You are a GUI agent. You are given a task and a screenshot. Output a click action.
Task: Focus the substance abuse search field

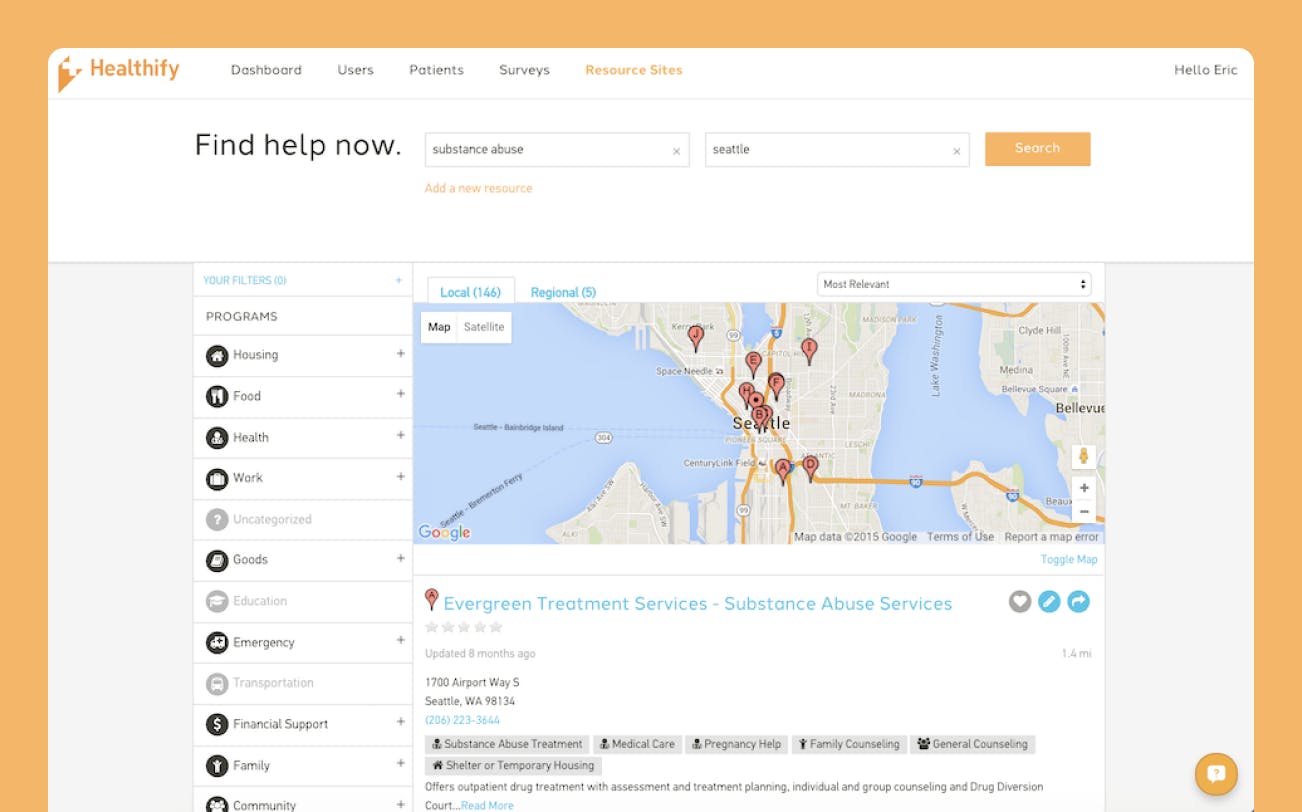point(557,149)
